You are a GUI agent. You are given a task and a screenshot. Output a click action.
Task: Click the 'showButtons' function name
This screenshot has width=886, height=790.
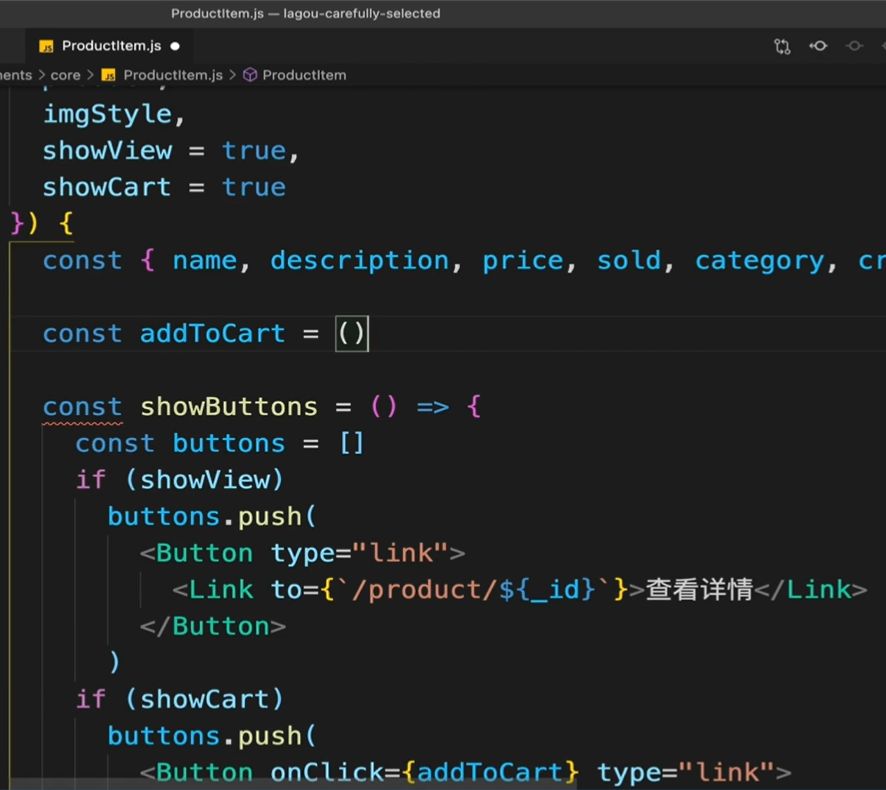229,407
